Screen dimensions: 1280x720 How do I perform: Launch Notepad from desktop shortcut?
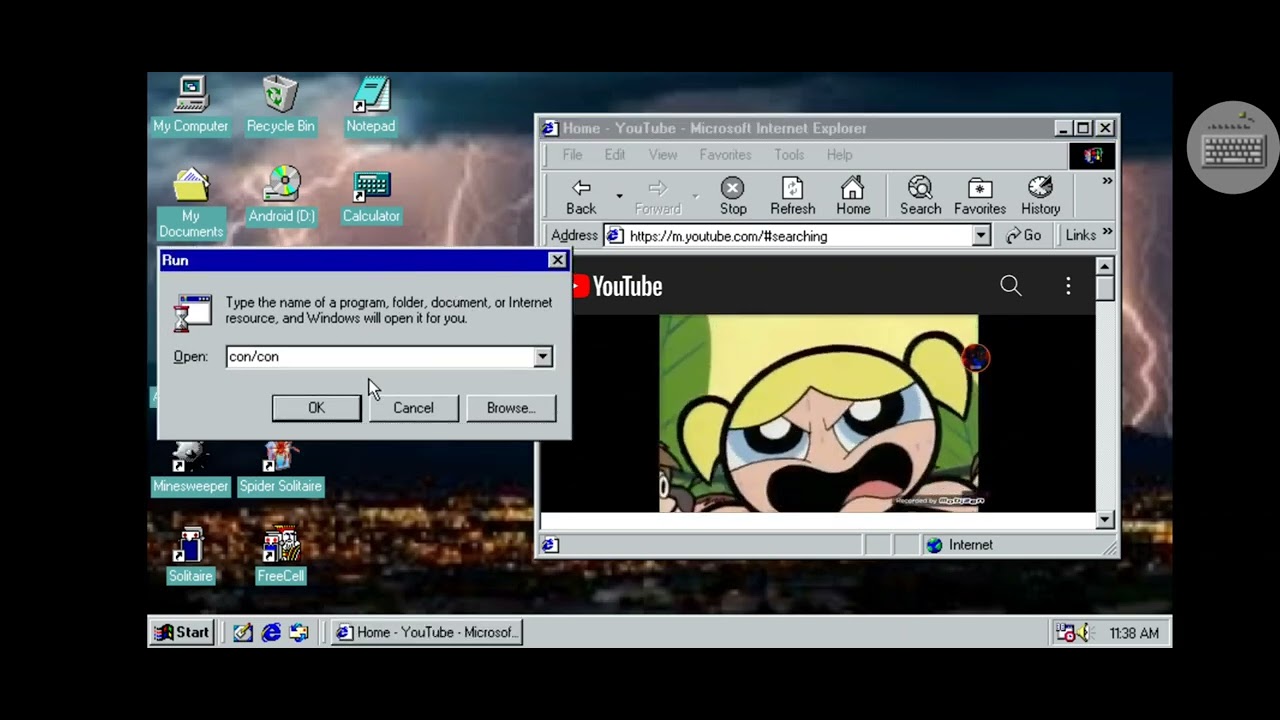(x=371, y=105)
